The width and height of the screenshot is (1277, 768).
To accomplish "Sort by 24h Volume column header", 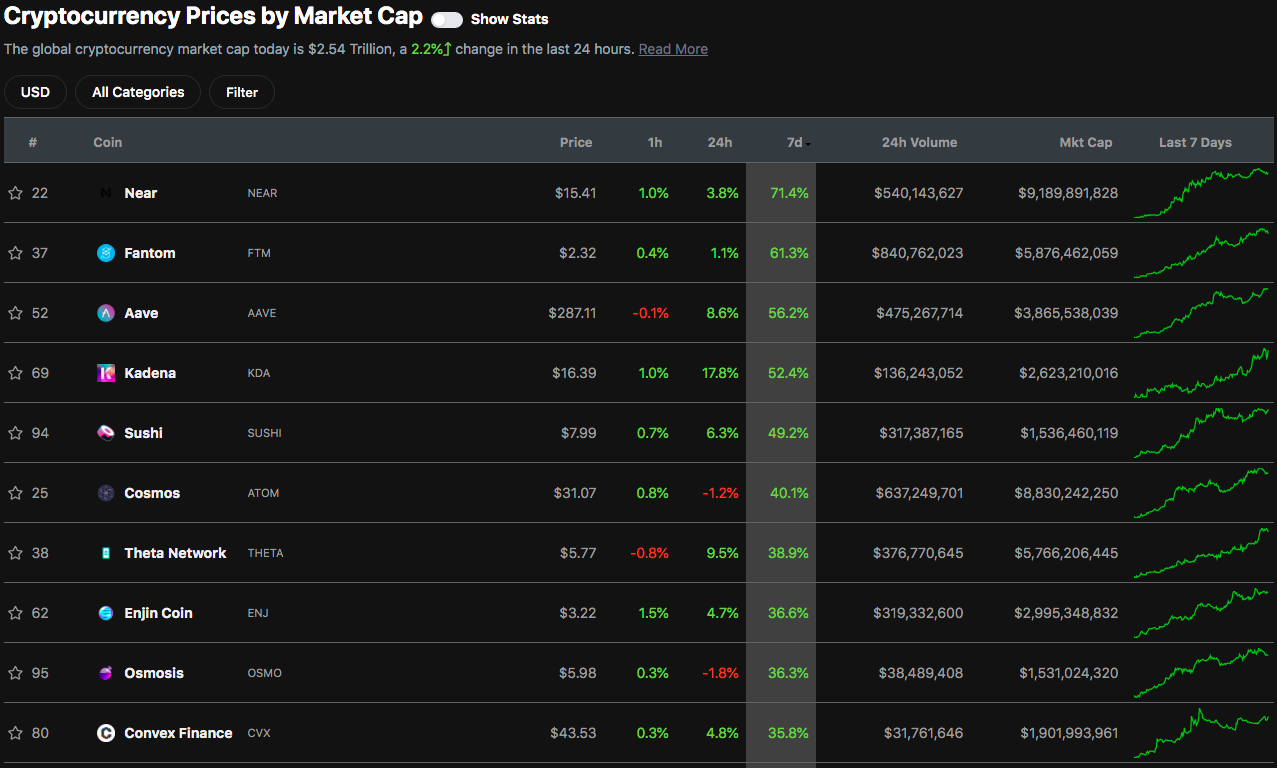I will pos(919,142).
